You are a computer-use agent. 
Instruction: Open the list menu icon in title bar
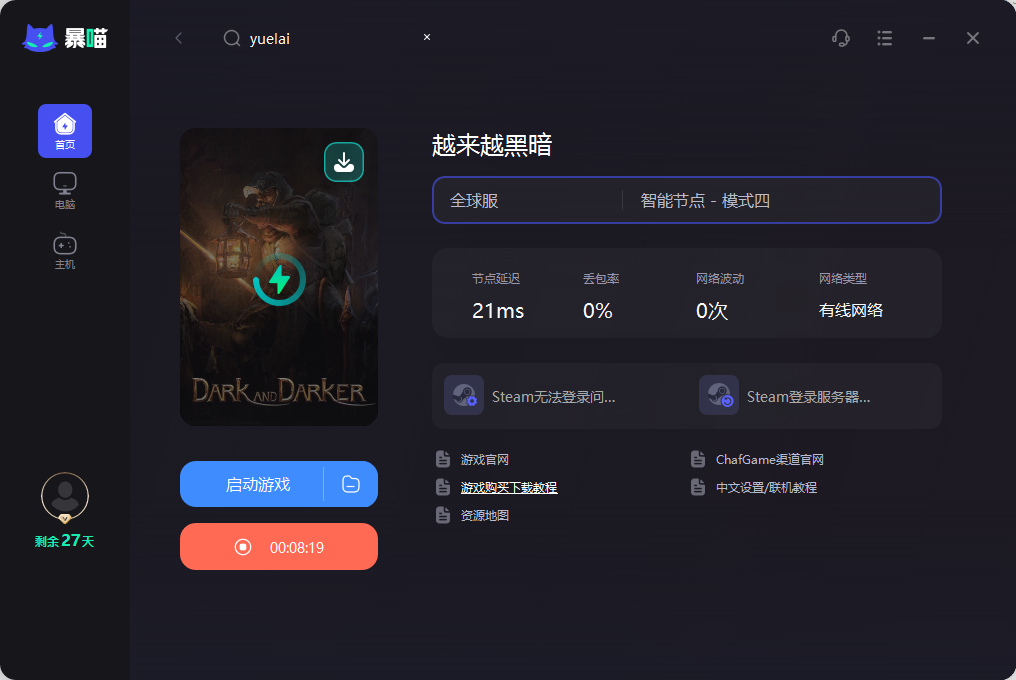tap(884, 38)
